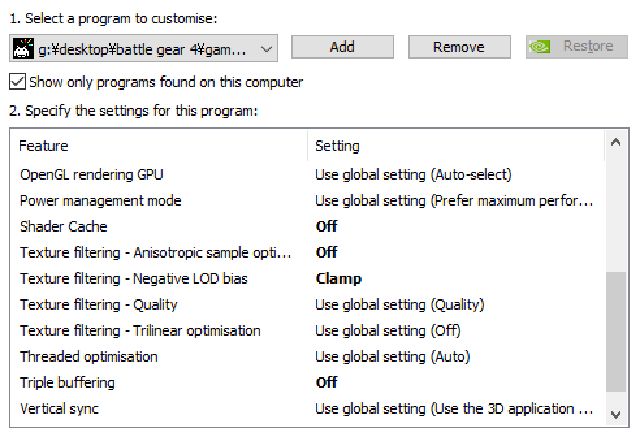Screen dimensions: 640x441
Task: Click the game program icon in the dropdown
Action: coord(23,48)
